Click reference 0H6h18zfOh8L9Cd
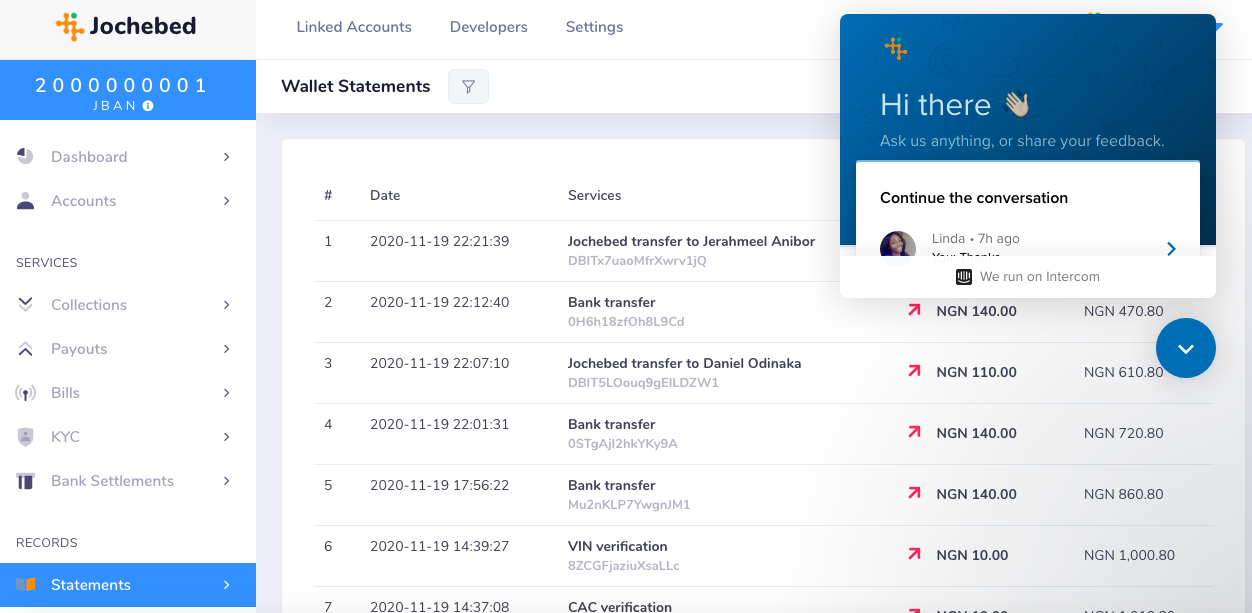This screenshot has height=613, width=1252. 626,322
